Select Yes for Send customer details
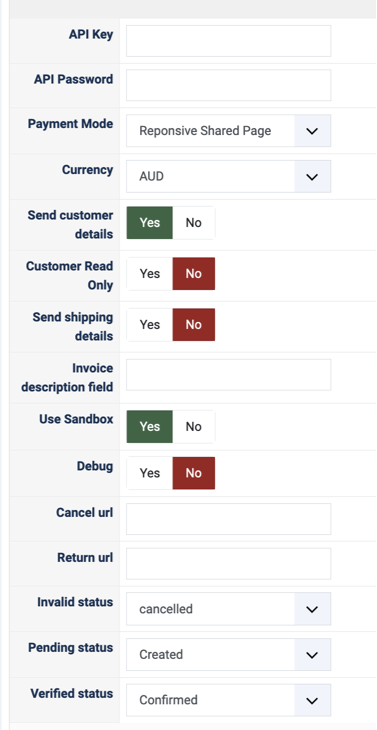Viewport: 377px width, 730px height. pos(149,223)
